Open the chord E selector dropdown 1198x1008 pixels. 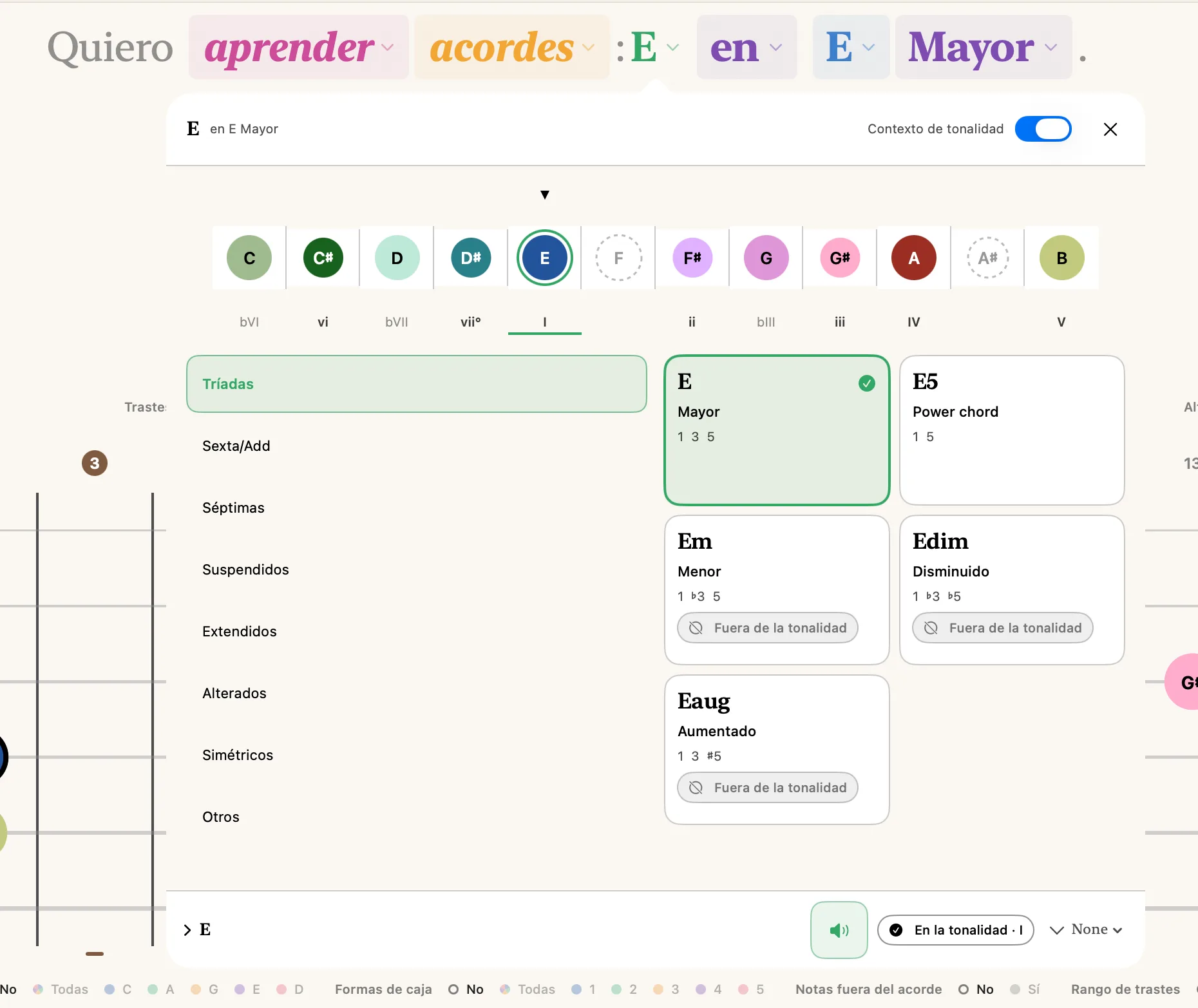654,47
